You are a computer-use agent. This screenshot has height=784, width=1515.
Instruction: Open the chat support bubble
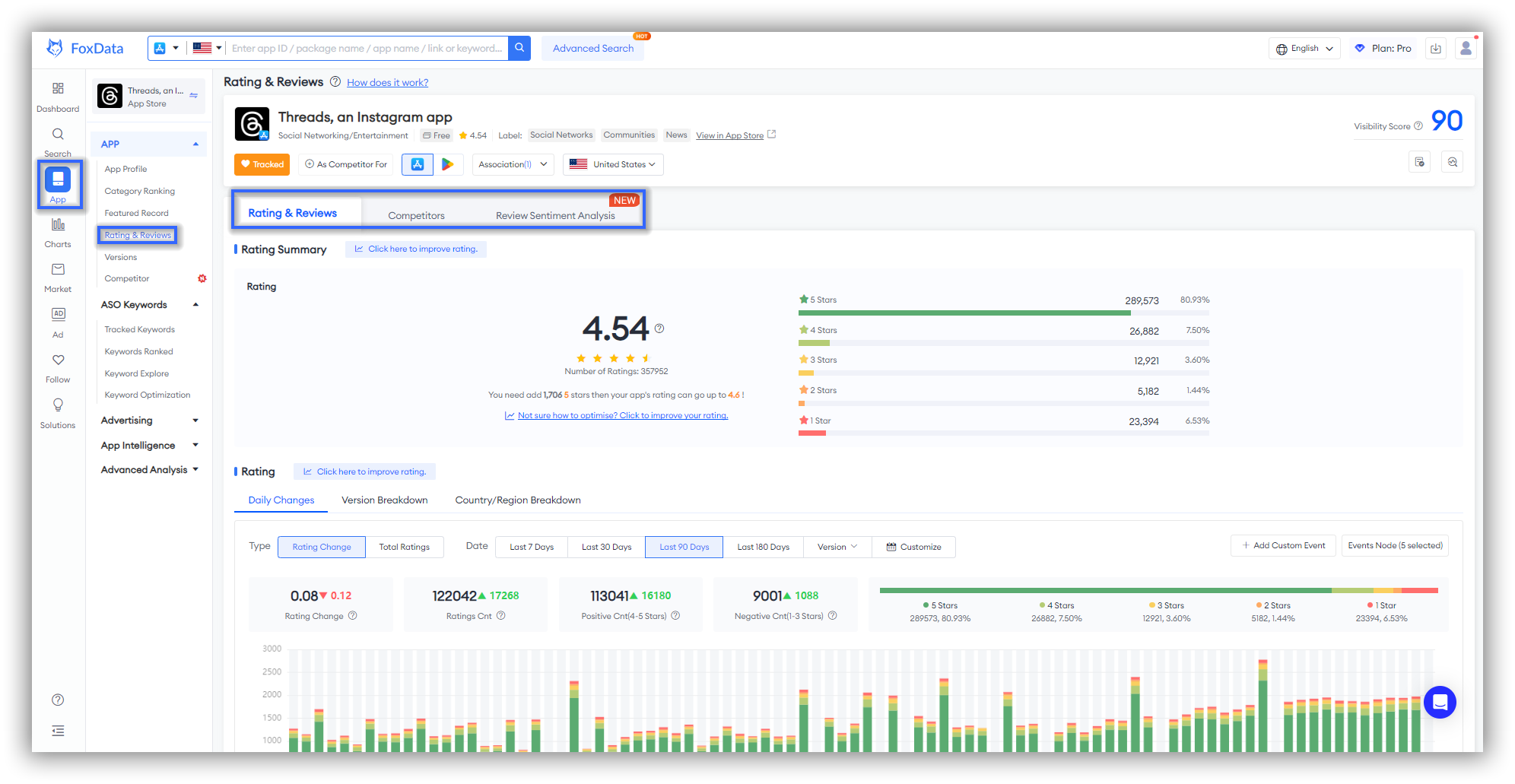point(1440,702)
